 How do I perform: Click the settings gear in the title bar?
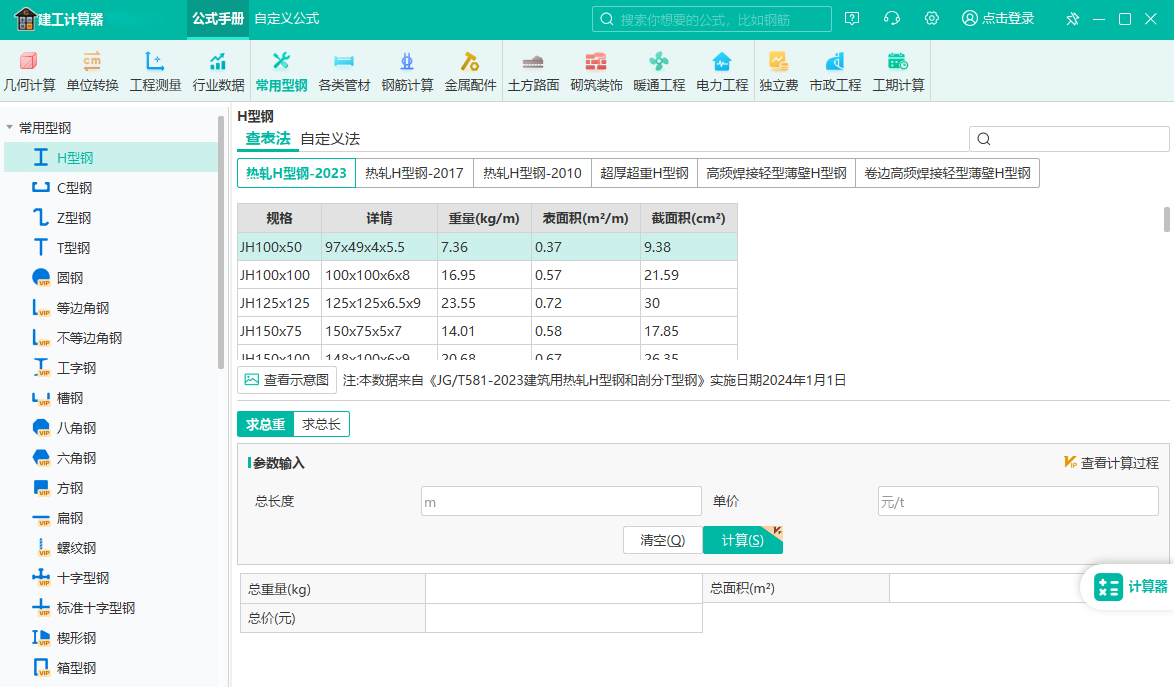[x=932, y=19]
